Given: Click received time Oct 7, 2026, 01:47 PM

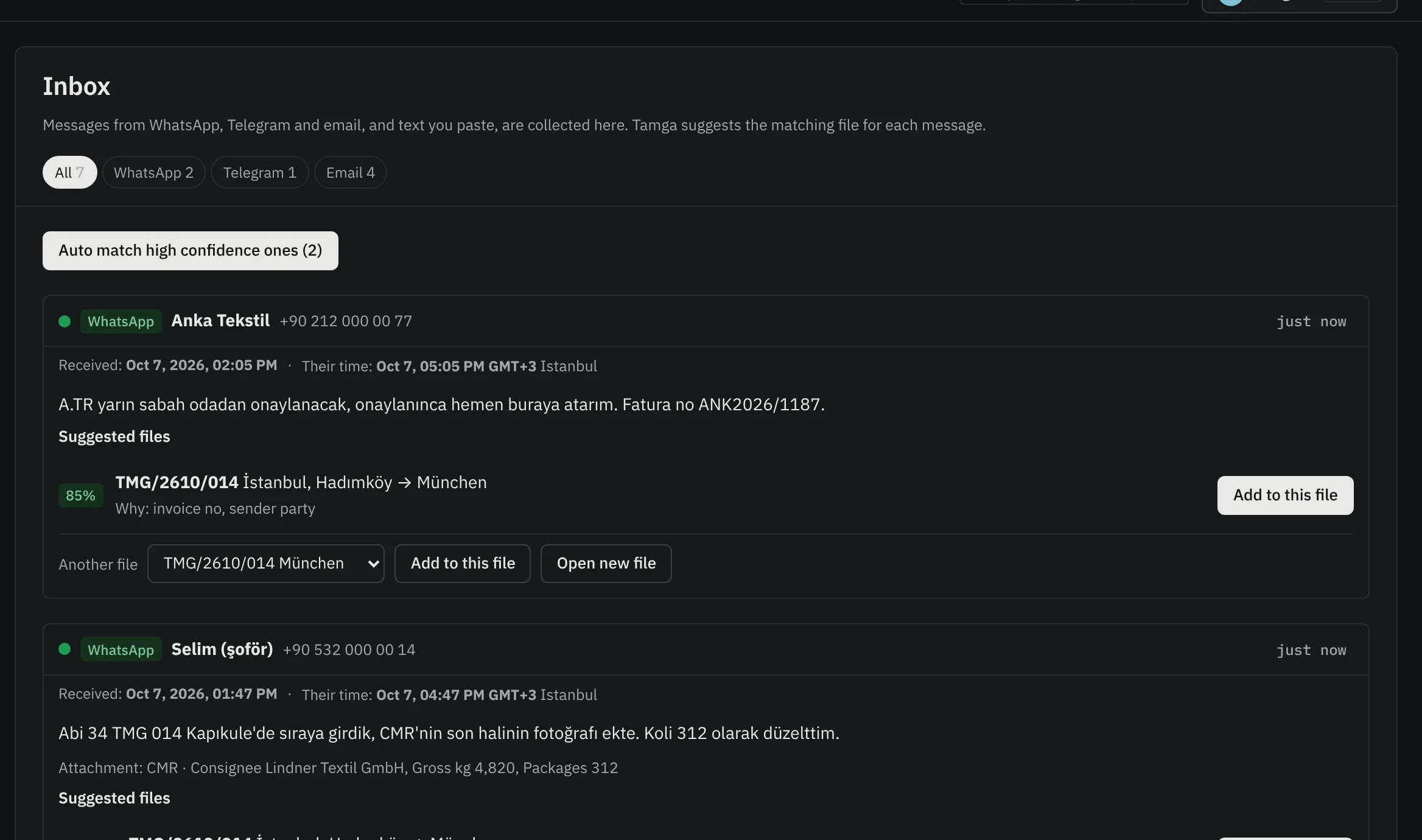Looking at the screenshot, I should (201, 694).
